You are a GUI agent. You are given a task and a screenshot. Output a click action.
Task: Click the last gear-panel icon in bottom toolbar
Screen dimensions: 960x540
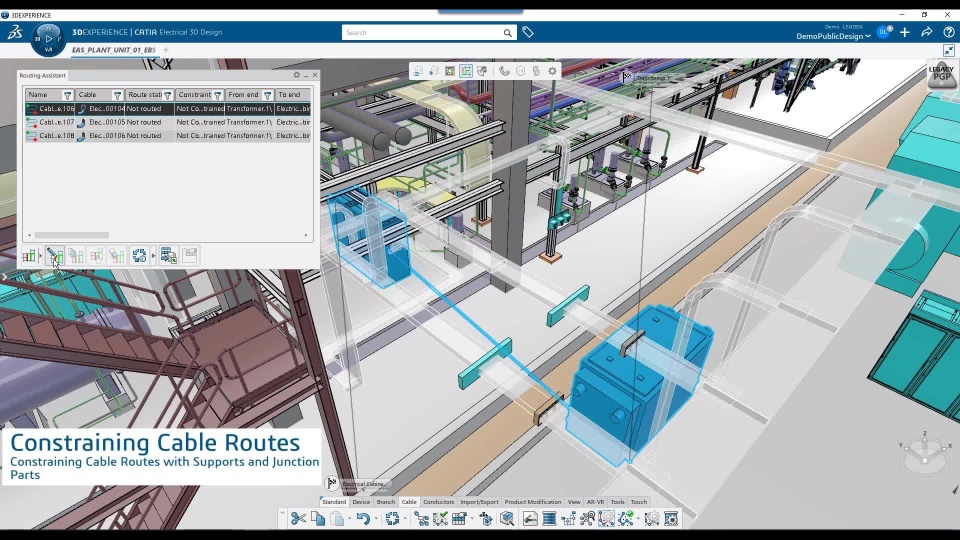click(x=671, y=519)
